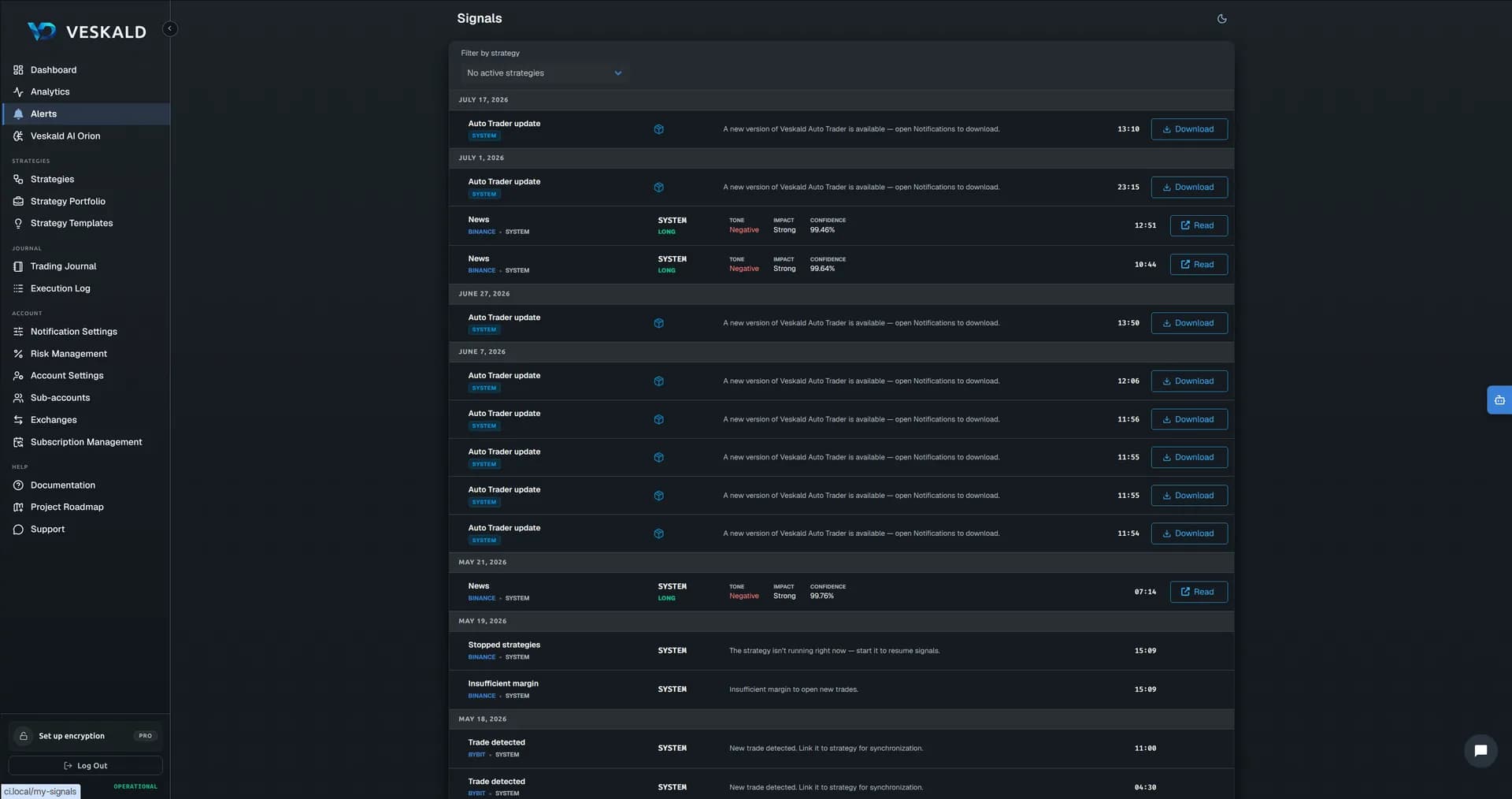Select the Stopped strategies alert row

[x=841, y=651]
